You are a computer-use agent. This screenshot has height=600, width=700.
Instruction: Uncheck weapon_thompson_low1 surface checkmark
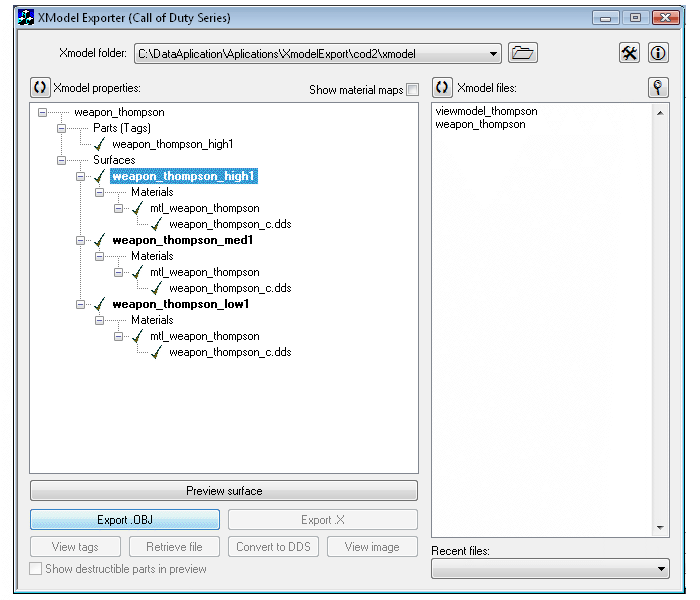[x=100, y=304]
